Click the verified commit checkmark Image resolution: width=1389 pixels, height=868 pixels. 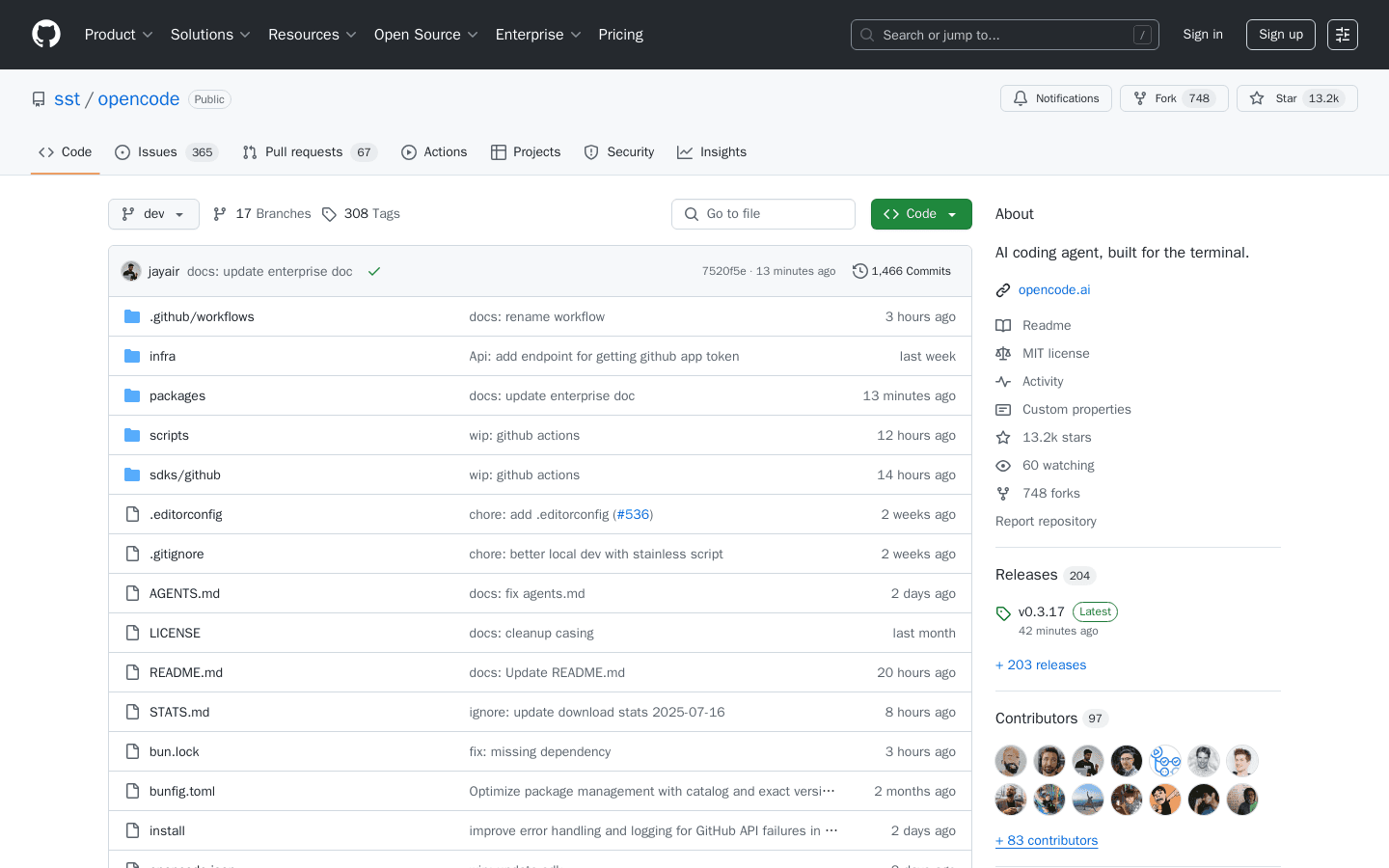[374, 271]
